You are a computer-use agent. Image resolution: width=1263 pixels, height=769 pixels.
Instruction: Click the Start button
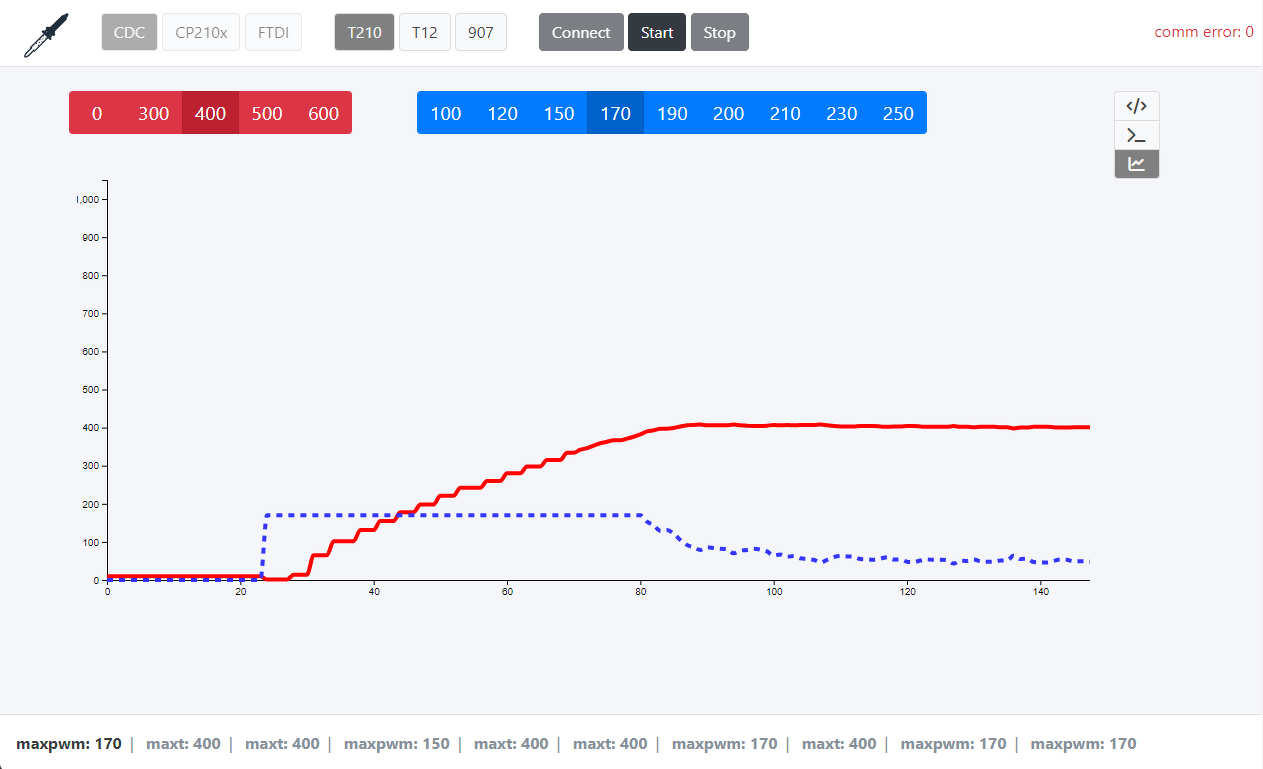pyautogui.click(x=657, y=32)
